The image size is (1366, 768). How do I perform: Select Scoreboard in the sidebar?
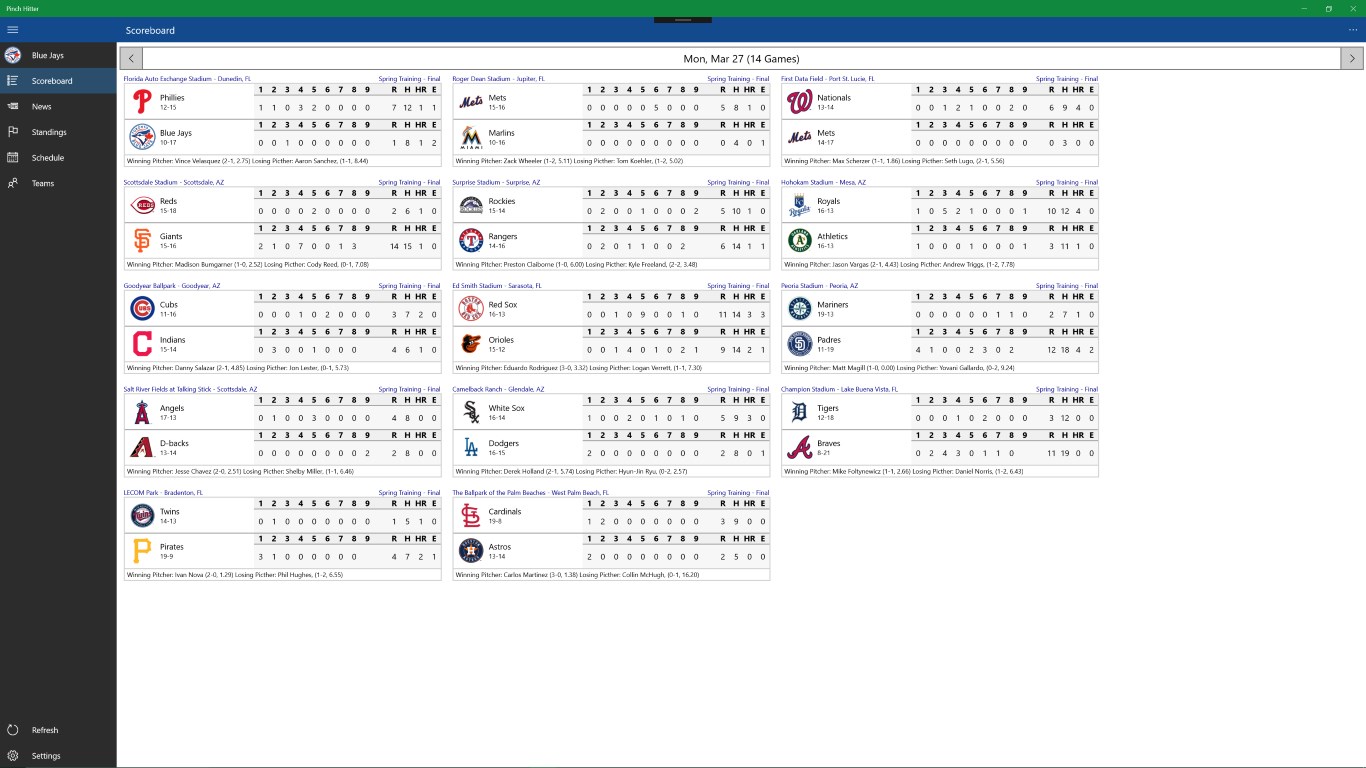(x=58, y=81)
